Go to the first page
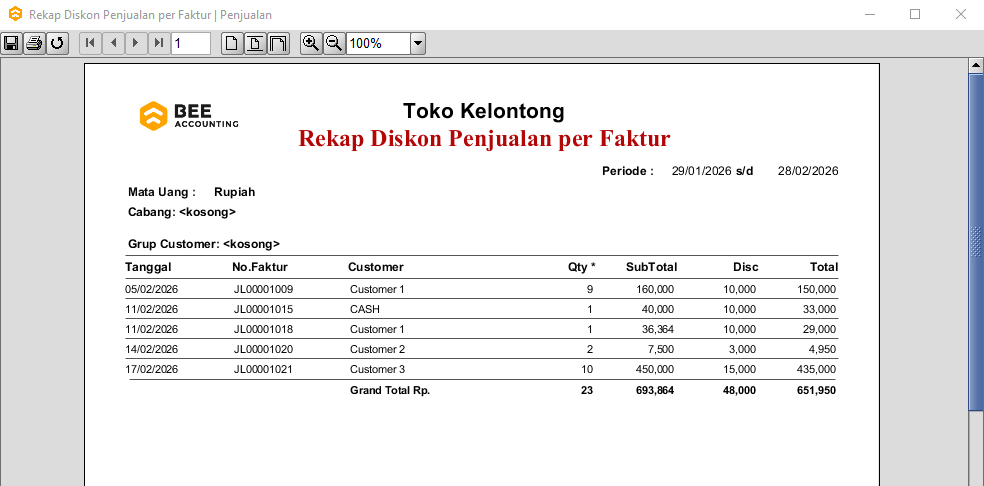The height and width of the screenshot is (486, 984). tap(90, 43)
